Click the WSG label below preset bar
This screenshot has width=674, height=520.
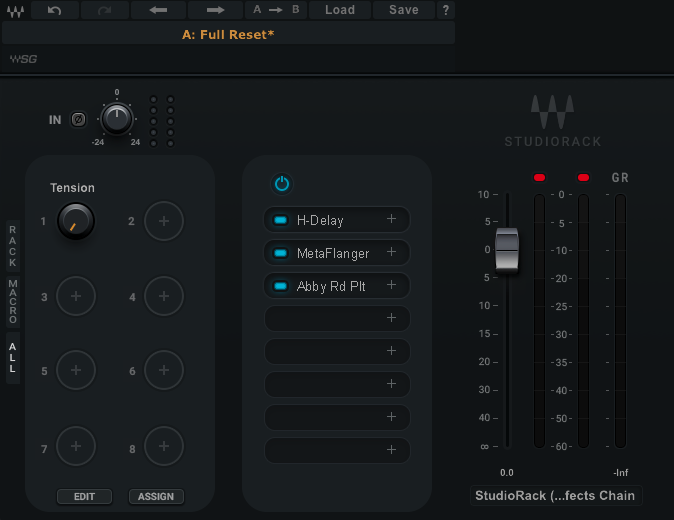click(23, 59)
